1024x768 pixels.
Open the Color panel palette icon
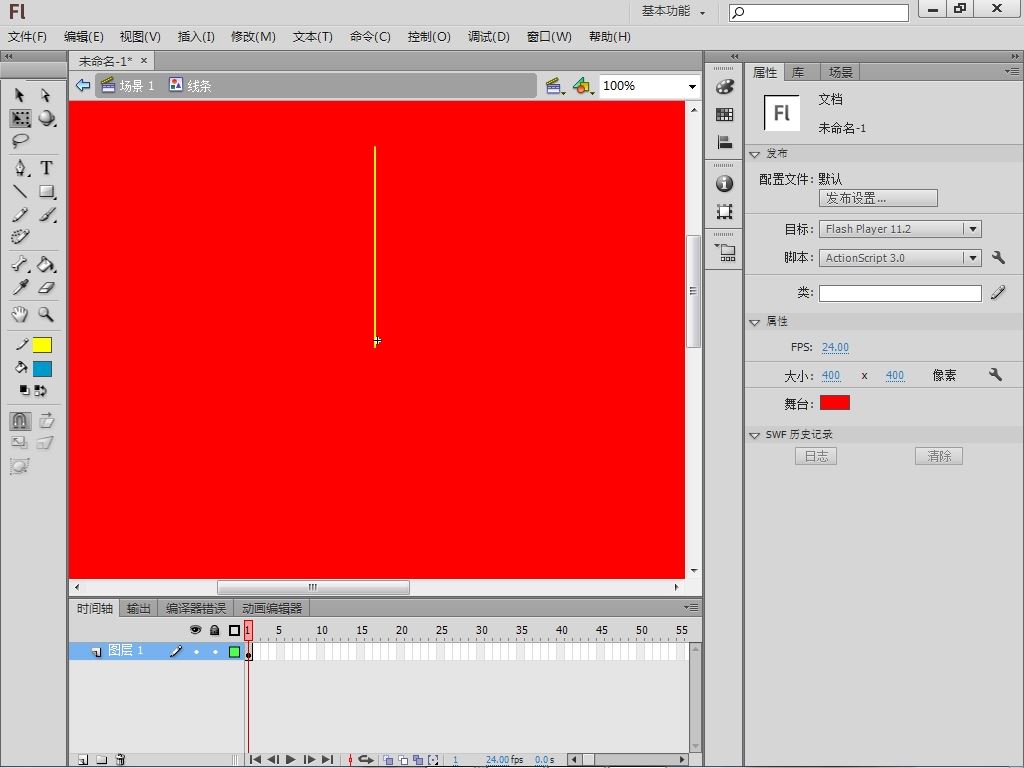click(x=724, y=86)
